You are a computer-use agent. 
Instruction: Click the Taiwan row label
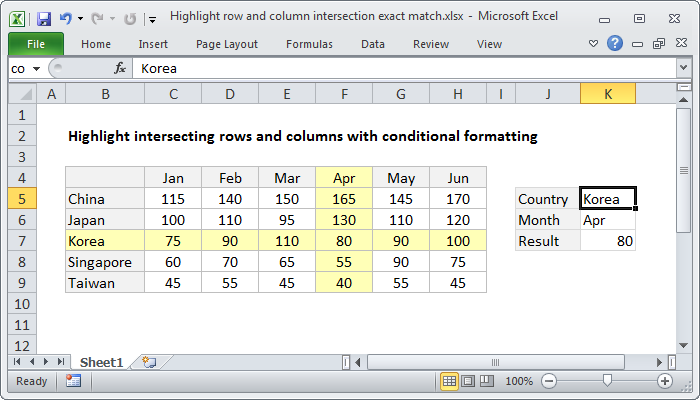pyautogui.click(x=105, y=283)
